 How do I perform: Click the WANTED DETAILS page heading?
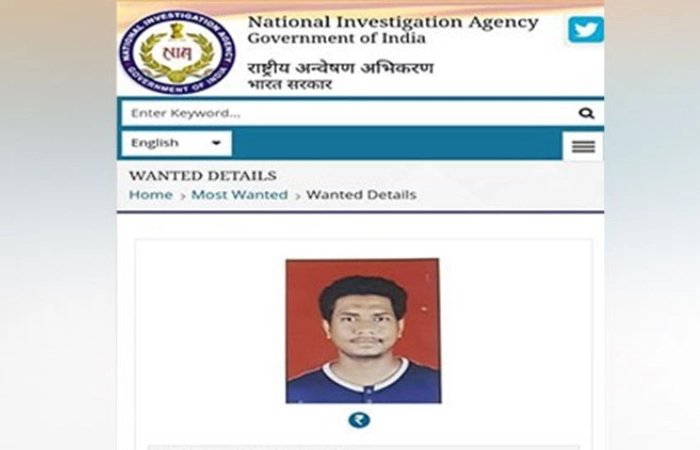click(x=203, y=176)
